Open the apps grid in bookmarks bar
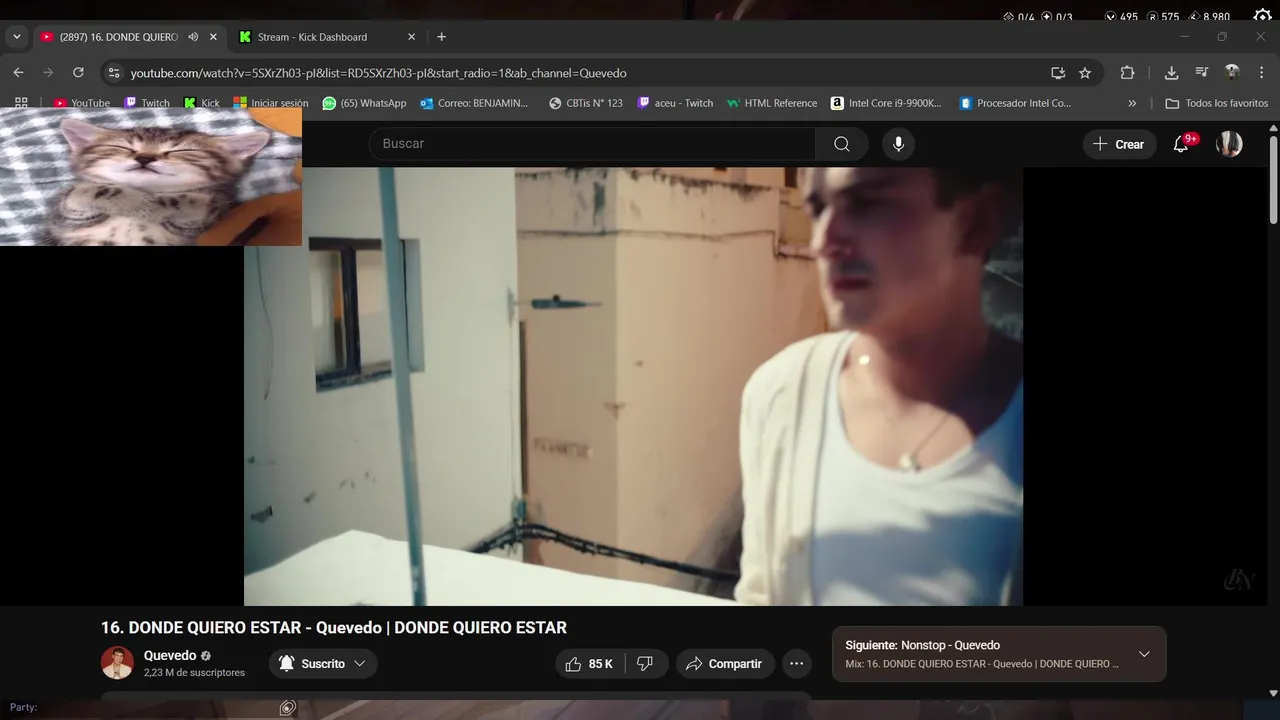Viewport: 1280px width, 720px height. [x=21, y=103]
